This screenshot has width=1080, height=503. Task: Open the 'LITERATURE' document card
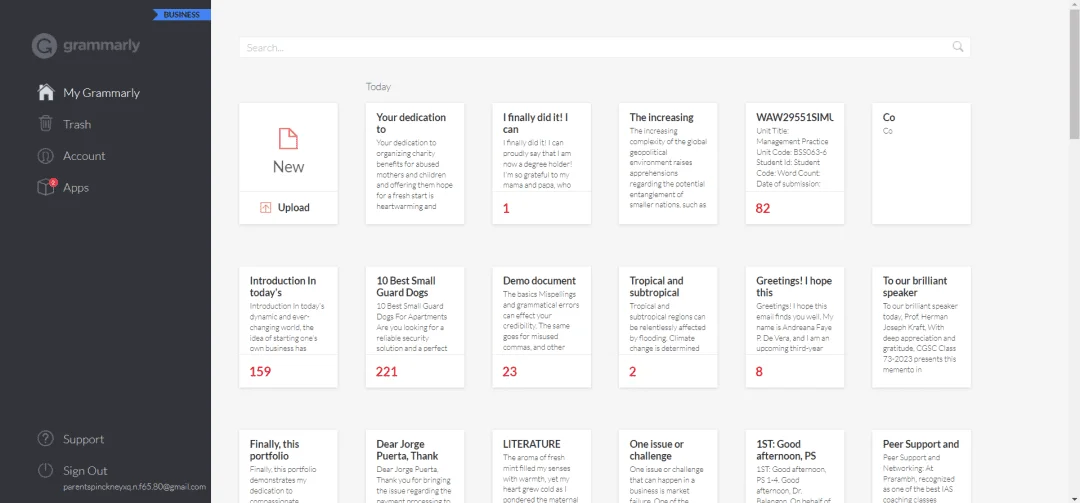[x=541, y=466]
